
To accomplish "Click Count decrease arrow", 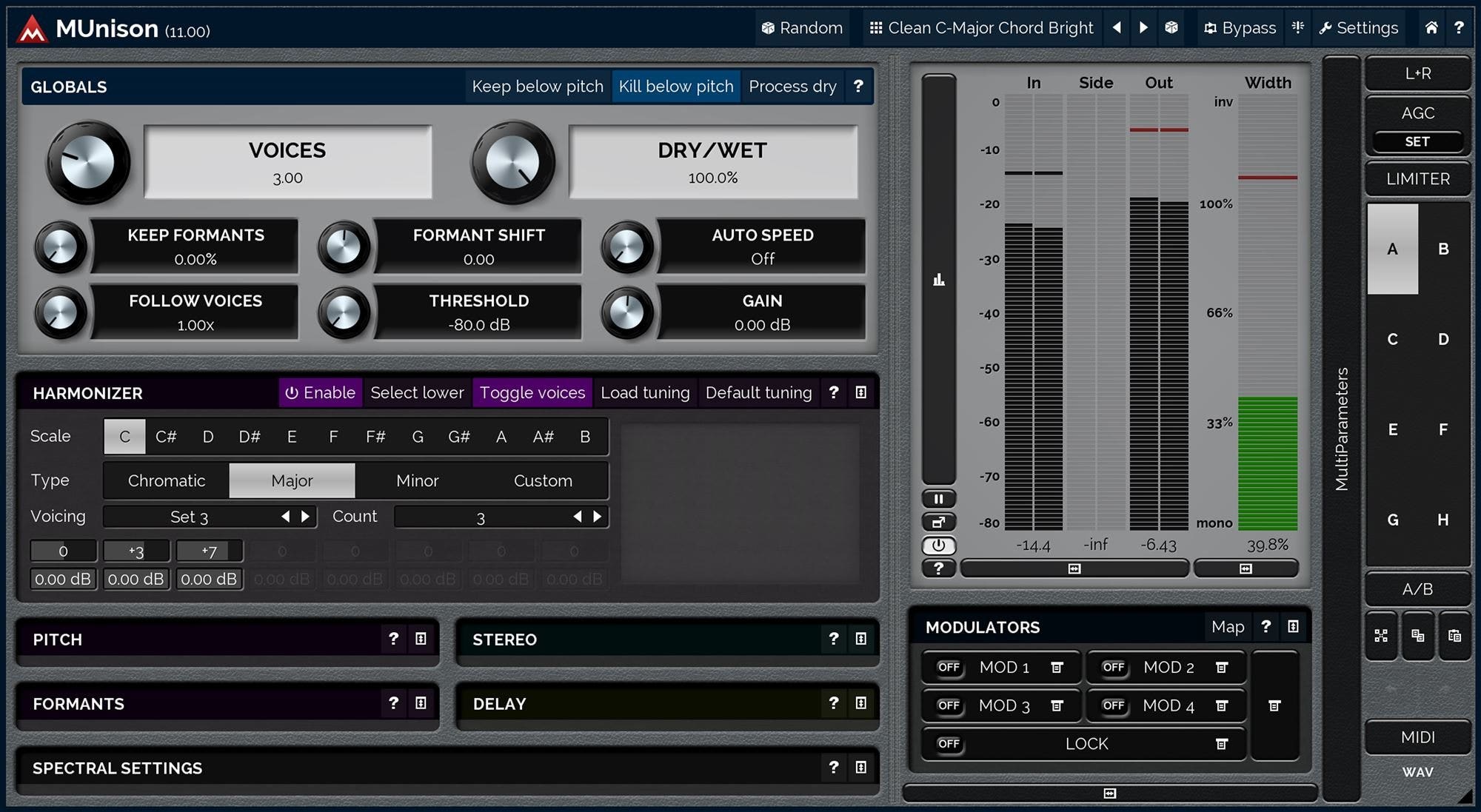I will pyautogui.click(x=578, y=517).
